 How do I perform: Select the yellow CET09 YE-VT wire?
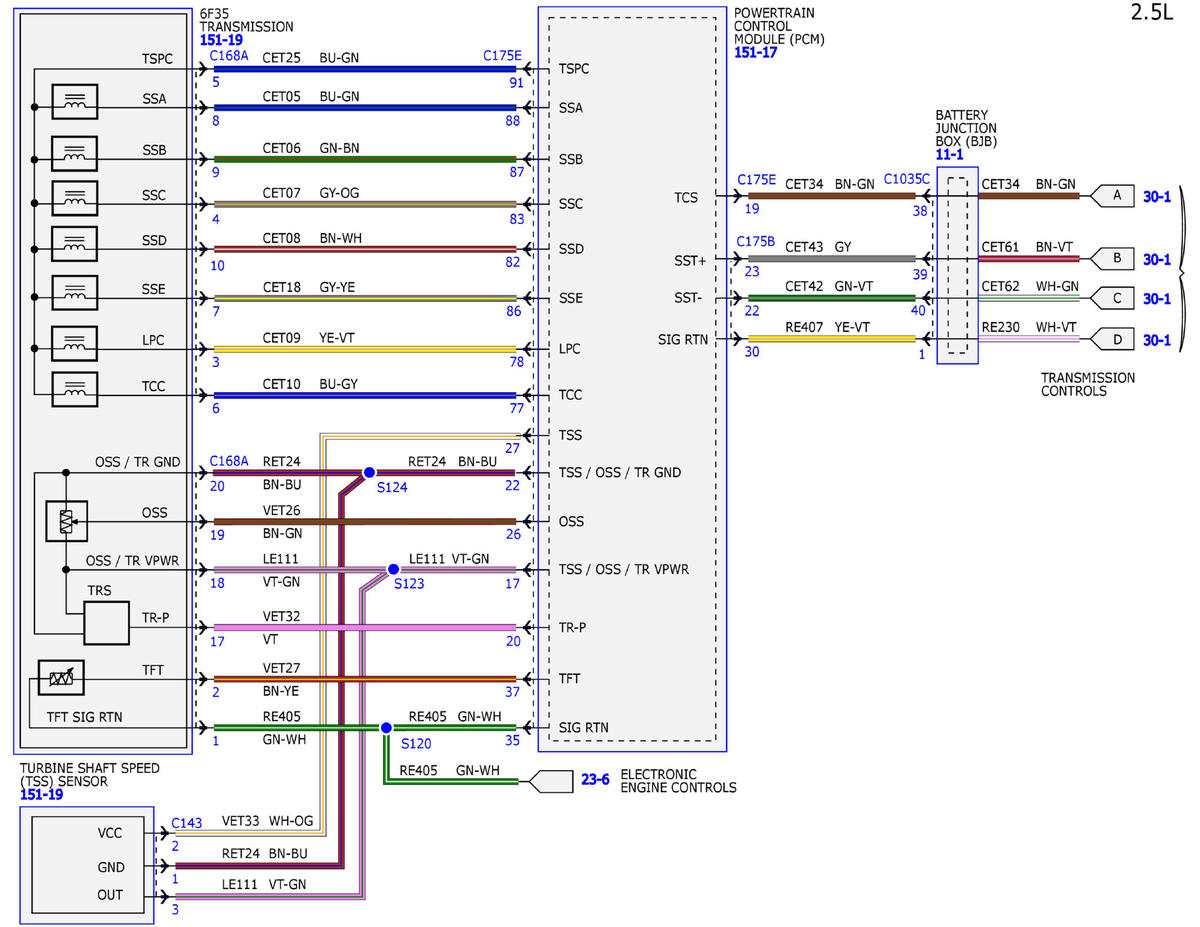365,349
